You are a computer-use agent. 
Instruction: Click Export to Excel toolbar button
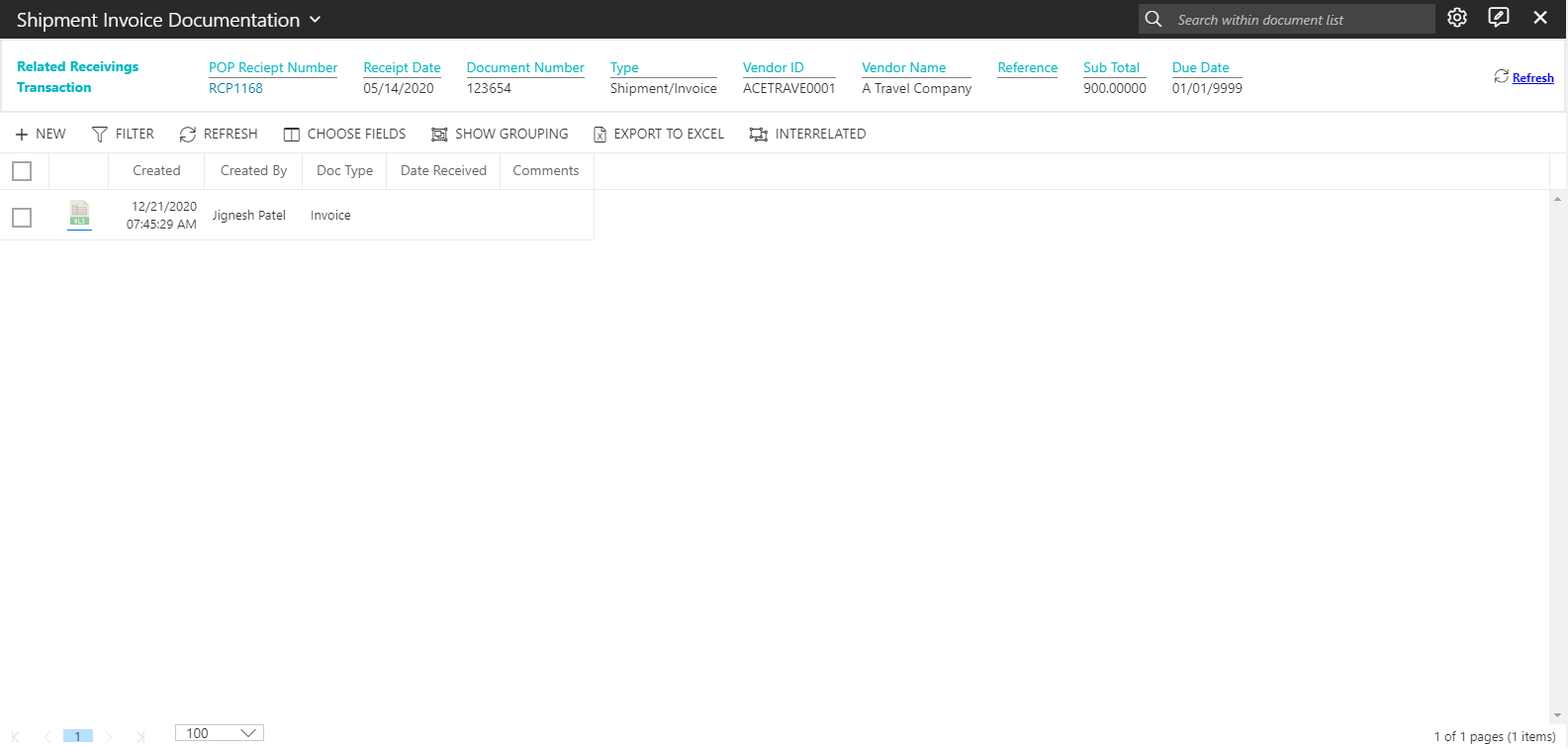tap(659, 134)
